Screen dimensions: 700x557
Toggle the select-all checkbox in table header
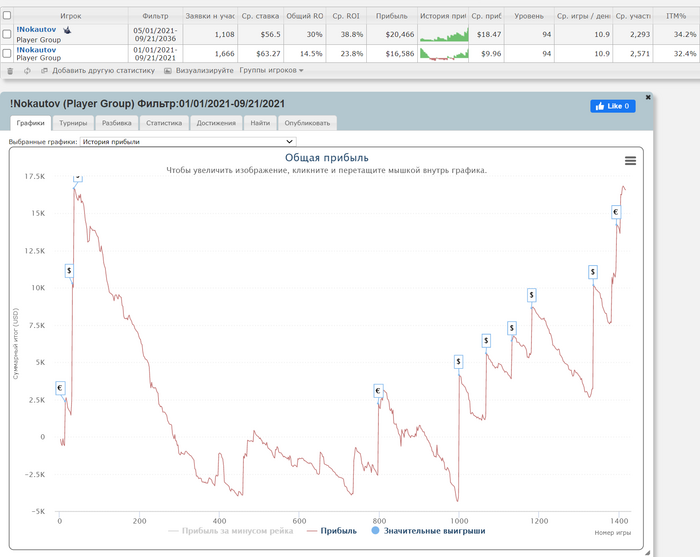(x=7, y=15)
